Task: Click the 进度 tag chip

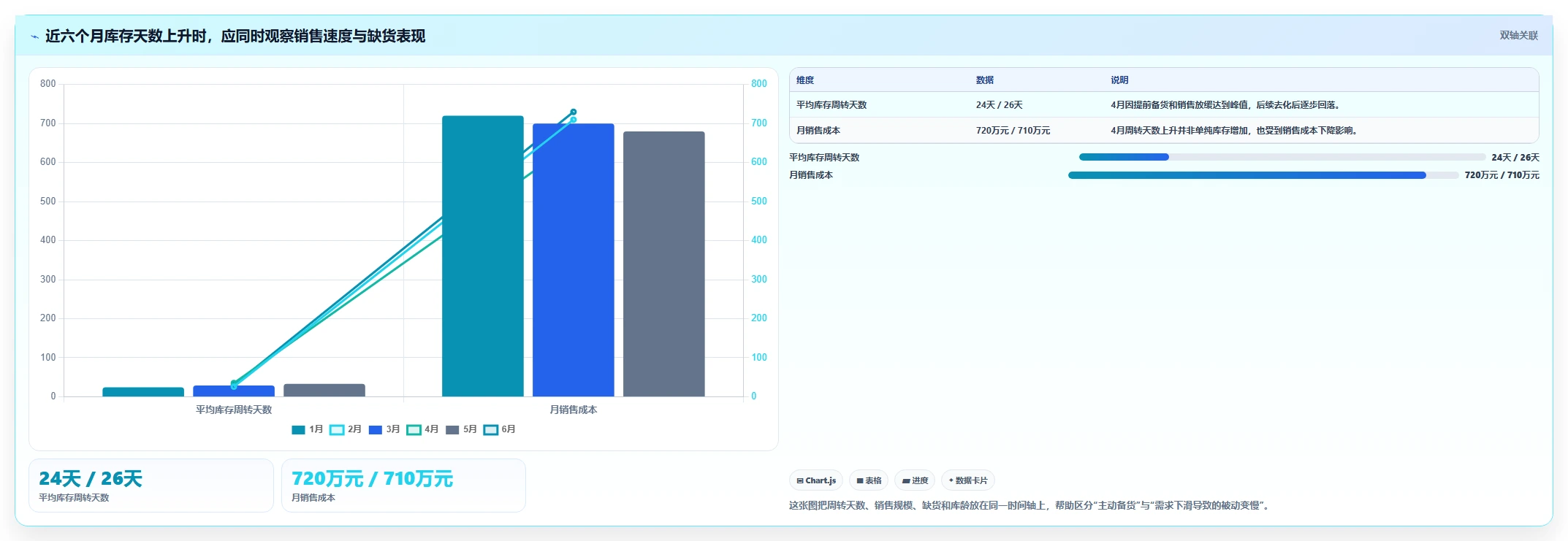Action: pos(915,480)
